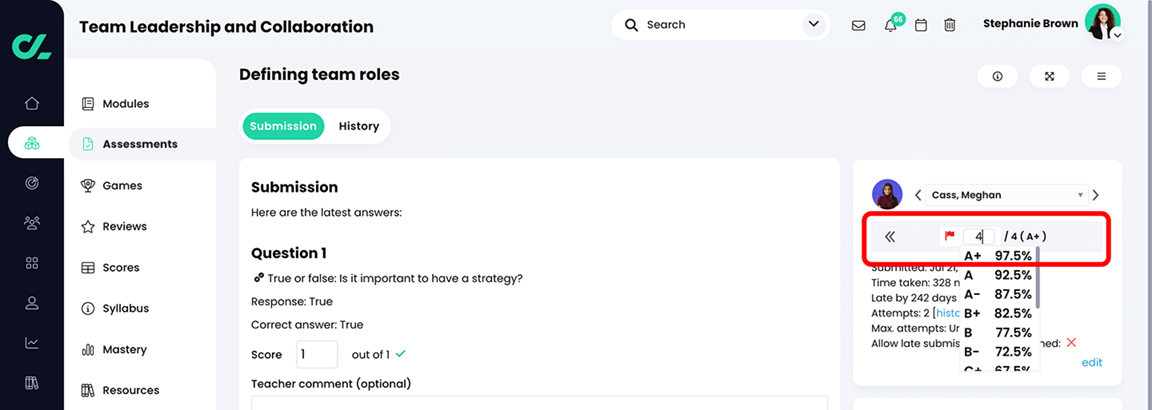Image resolution: width=1152 pixels, height=410 pixels.
Task: Select A 92.5% grade option
Action: click(x=998, y=275)
